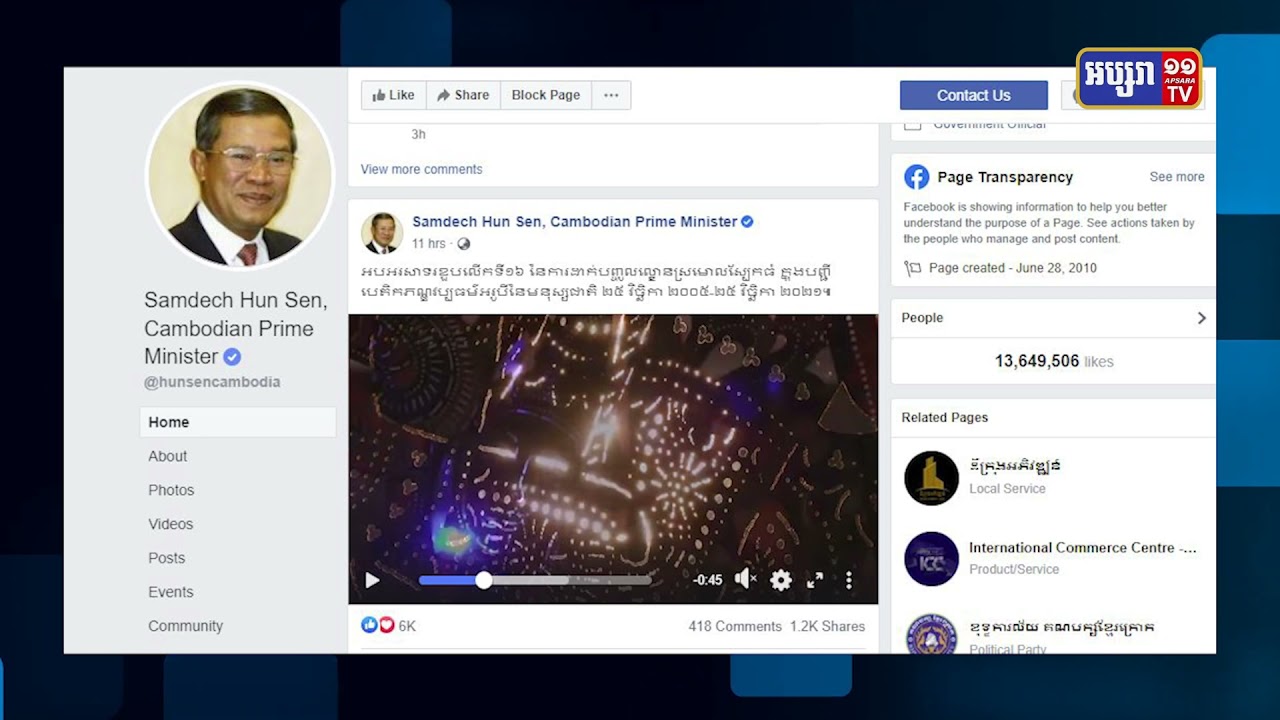
Task: Click the -0:45 remaining time display
Action: point(707,580)
